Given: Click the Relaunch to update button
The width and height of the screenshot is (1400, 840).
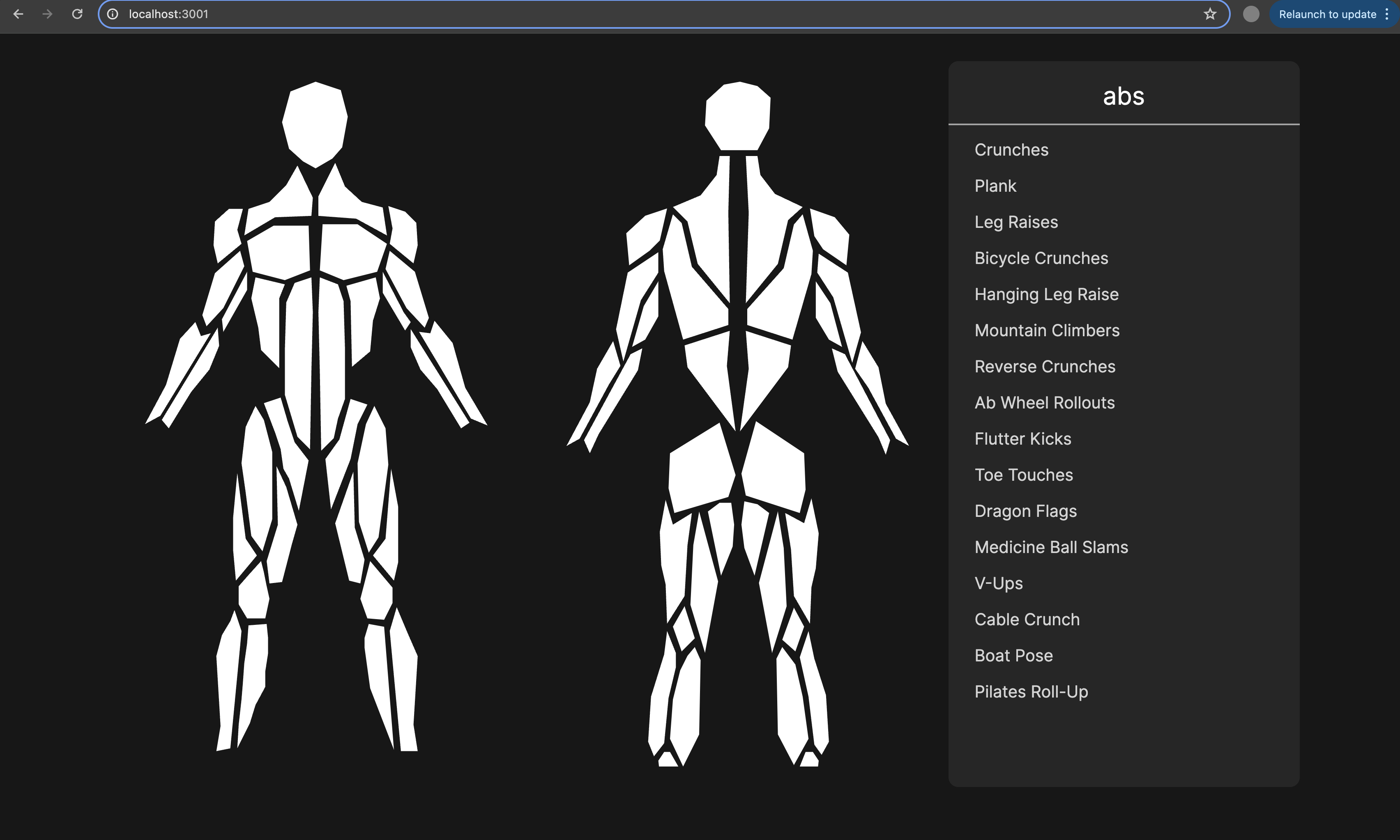Looking at the screenshot, I should (1327, 14).
